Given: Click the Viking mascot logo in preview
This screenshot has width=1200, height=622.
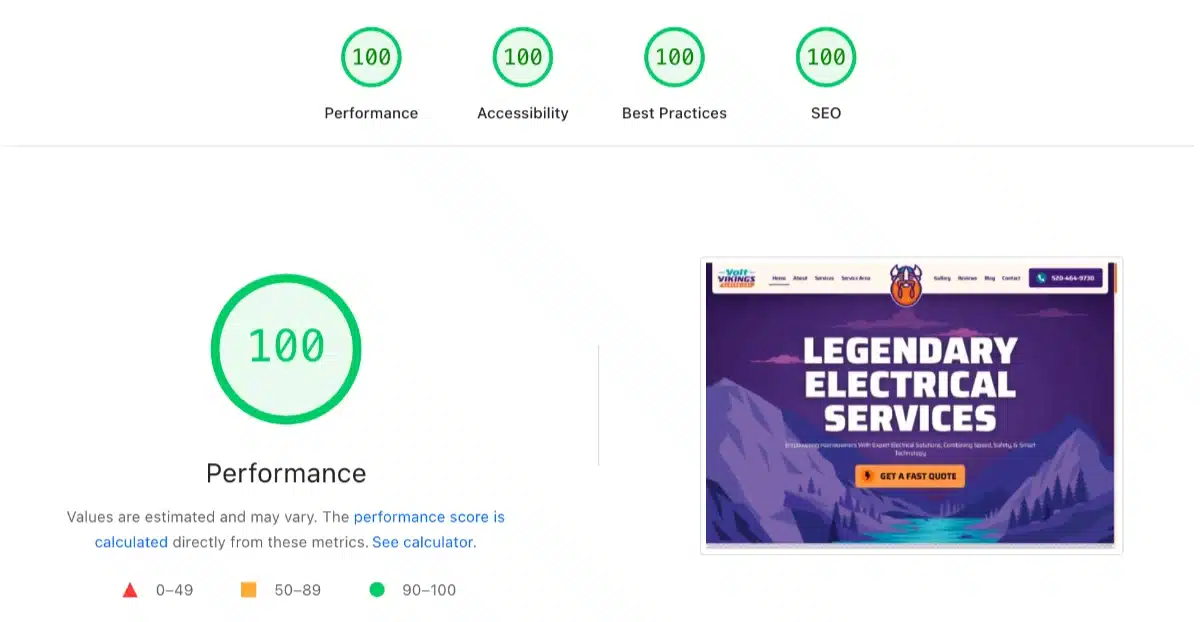Looking at the screenshot, I should (906, 284).
